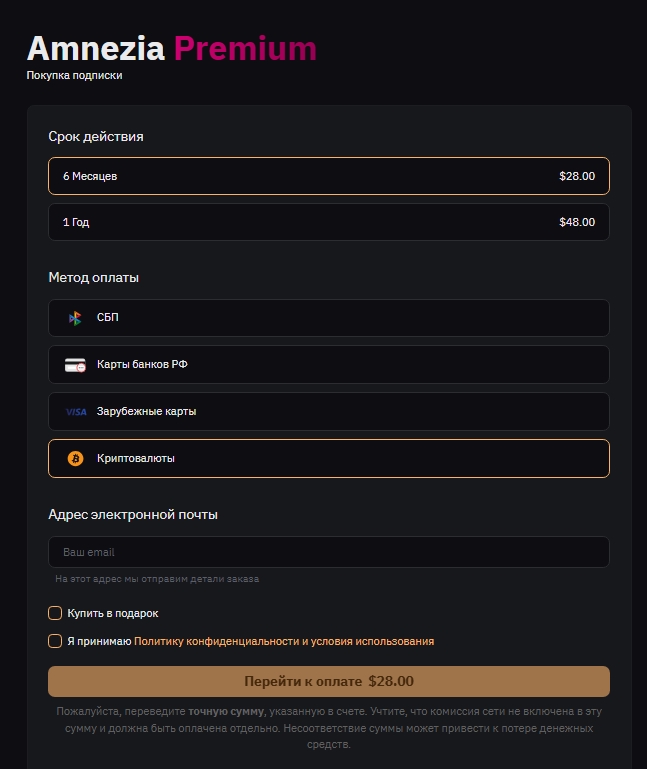Tick the Я принимаю agreement checkbox
This screenshot has height=769, width=647.
tap(55, 641)
